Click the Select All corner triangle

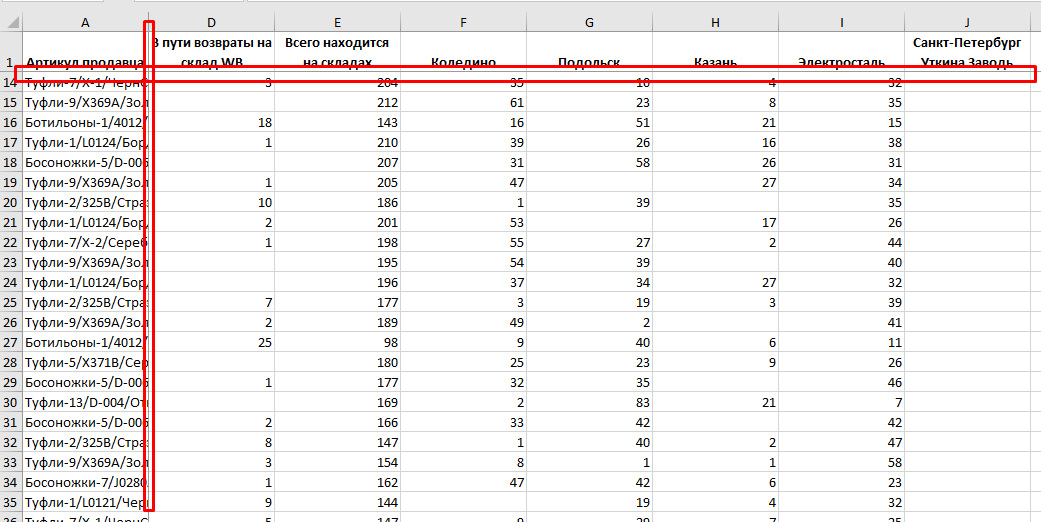[x=11, y=22]
